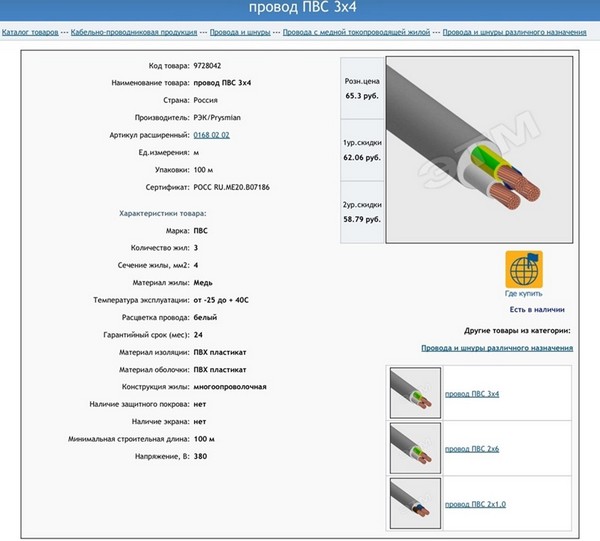
Task: Open the провод ПВС 2х6 related product thumbnail
Action: pyautogui.click(x=415, y=448)
